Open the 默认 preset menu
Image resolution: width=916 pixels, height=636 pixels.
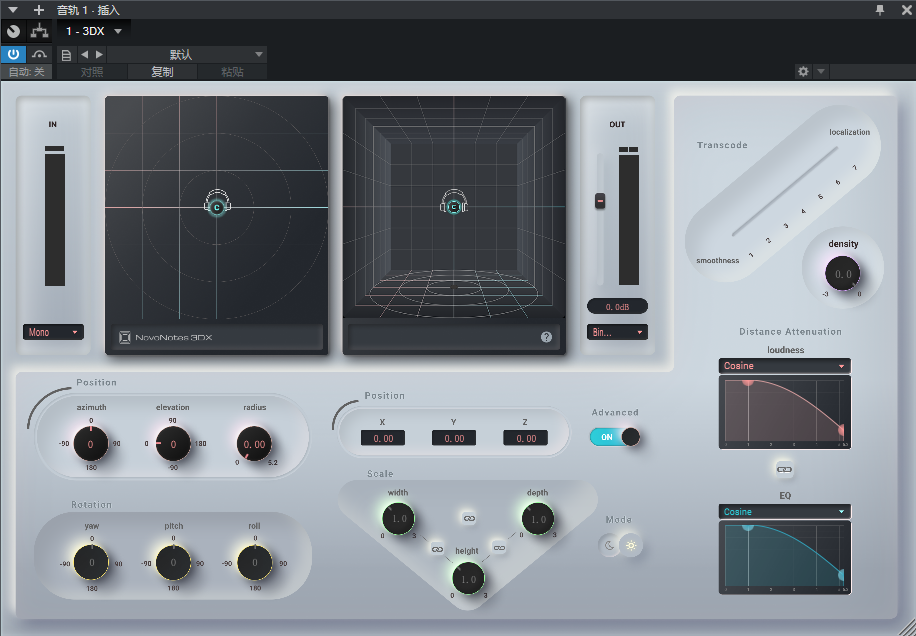185,54
